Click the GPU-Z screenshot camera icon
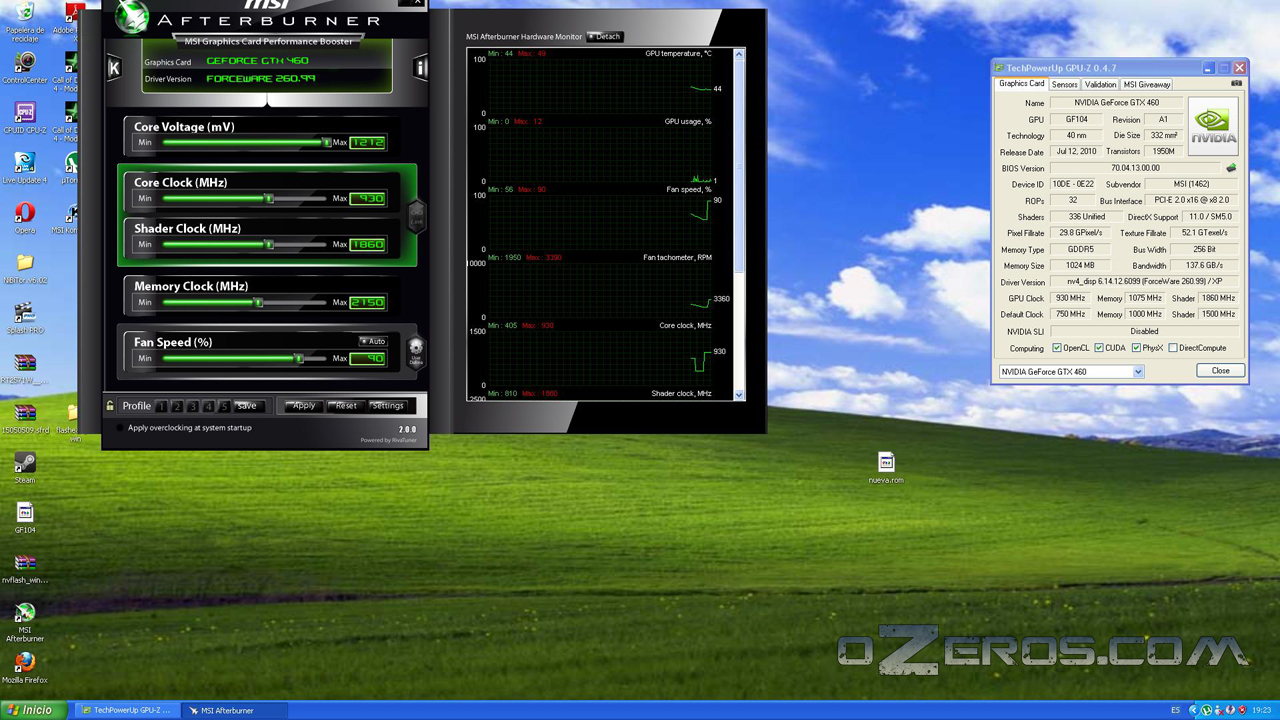Image resolution: width=1280 pixels, height=720 pixels. pyautogui.click(x=1237, y=84)
